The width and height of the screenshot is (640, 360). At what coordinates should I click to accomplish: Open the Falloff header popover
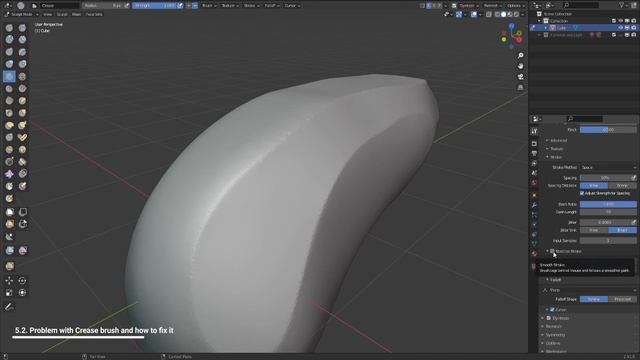point(271,6)
